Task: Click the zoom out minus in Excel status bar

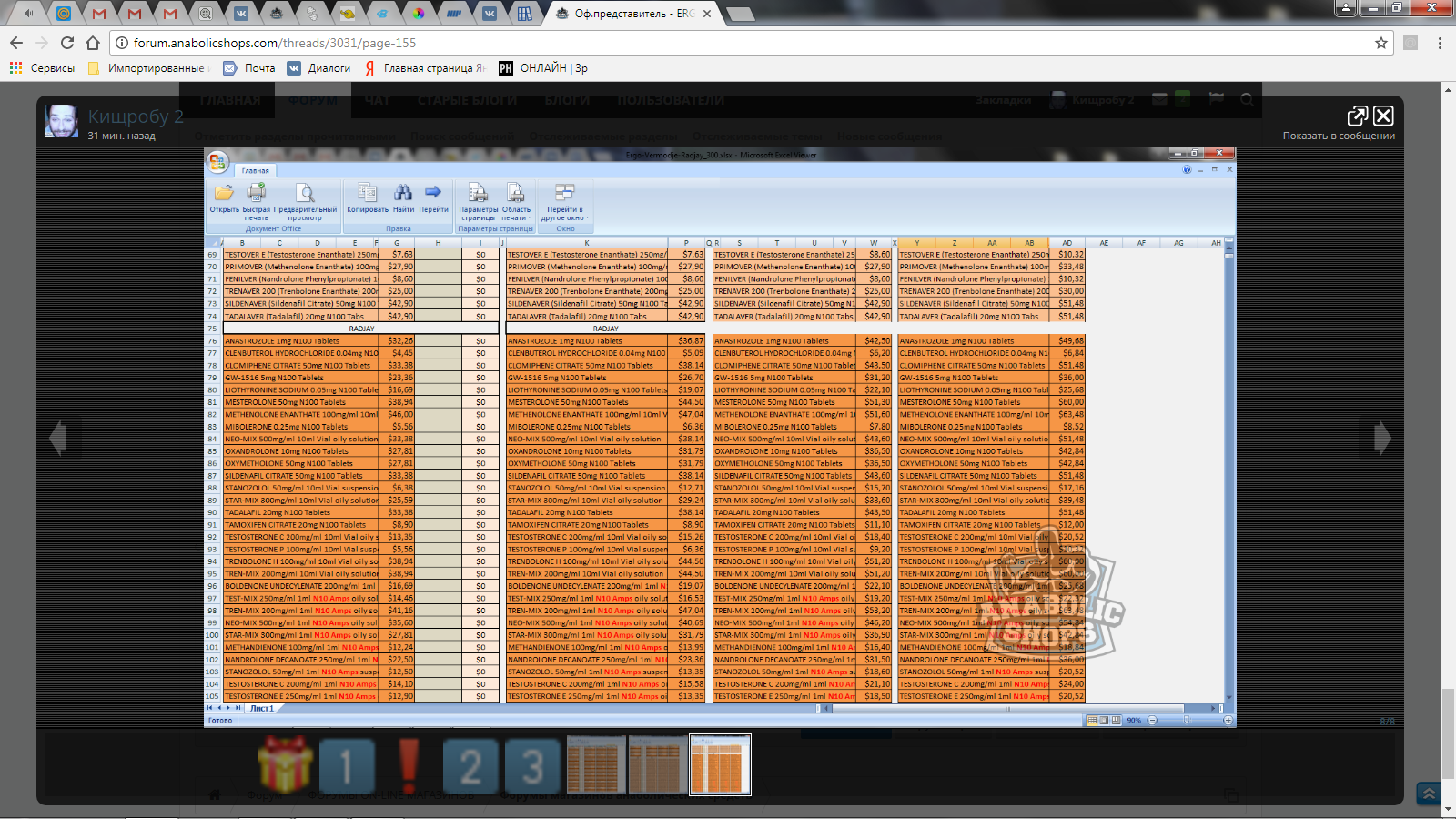Action: [x=1152, y=720]
